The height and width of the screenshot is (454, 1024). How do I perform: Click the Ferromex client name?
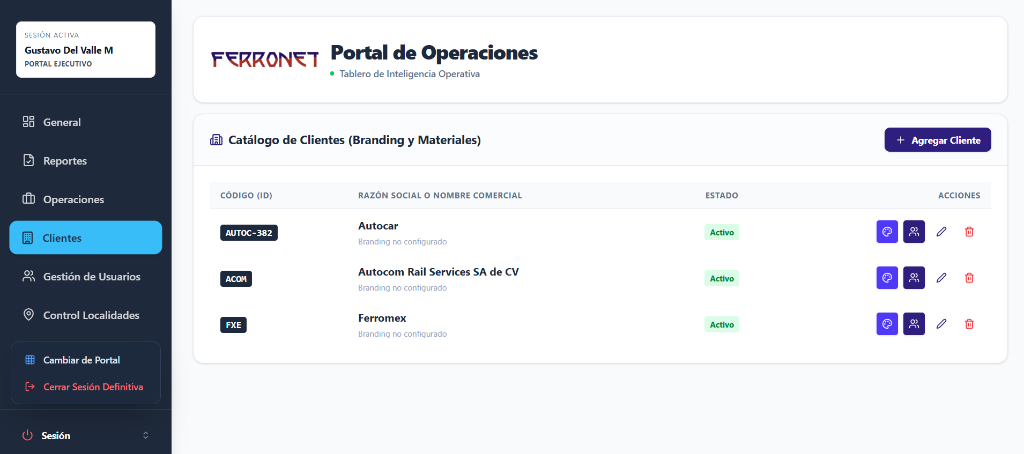pos(382,318)
